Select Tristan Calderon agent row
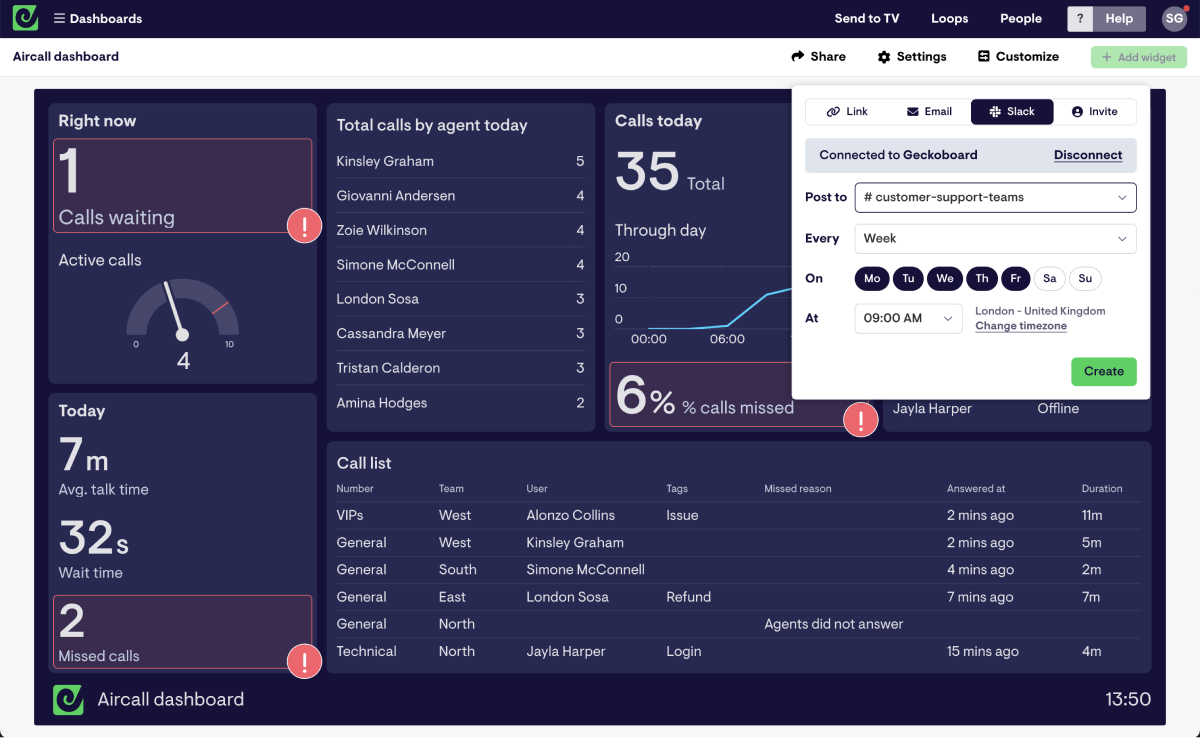Viewport: 1200px width, 738px height. pyautogui.click(x=461, y=368)
